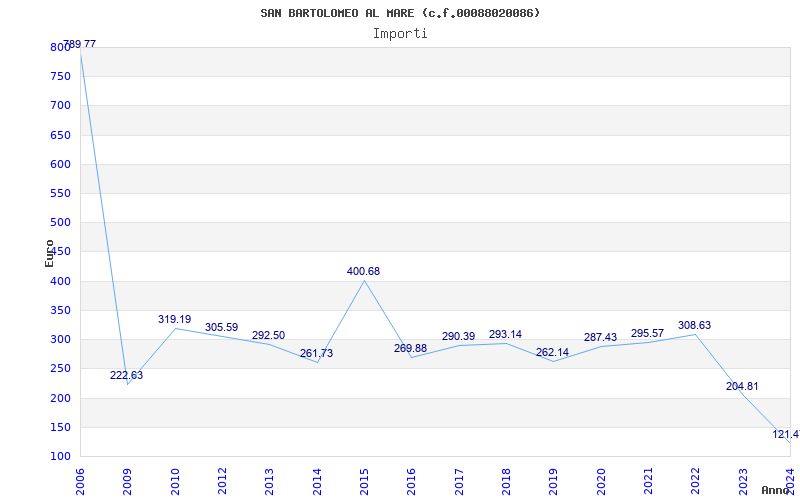Select the 121.4 data label
The image size is (800, 500).
(786, 435)
